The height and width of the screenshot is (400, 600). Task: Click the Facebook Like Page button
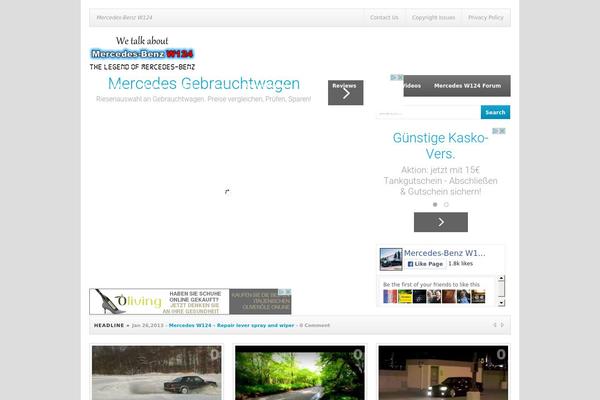(x=425, y=264)
